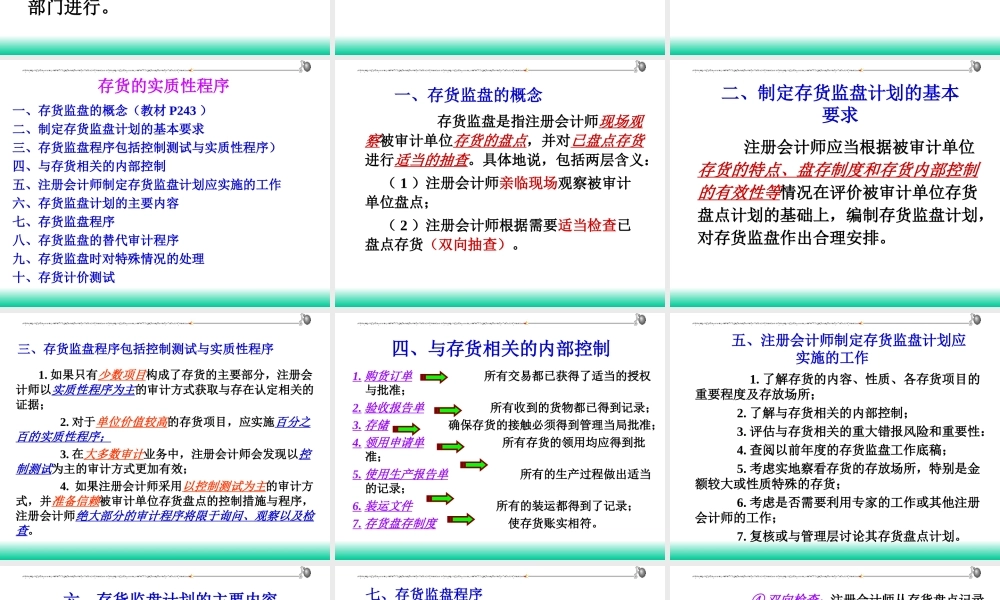Click contents line 六、存货监盘计划的主要内容
Screen dimensions: 1000x600
pyautogui.click(x=96, y=203)
